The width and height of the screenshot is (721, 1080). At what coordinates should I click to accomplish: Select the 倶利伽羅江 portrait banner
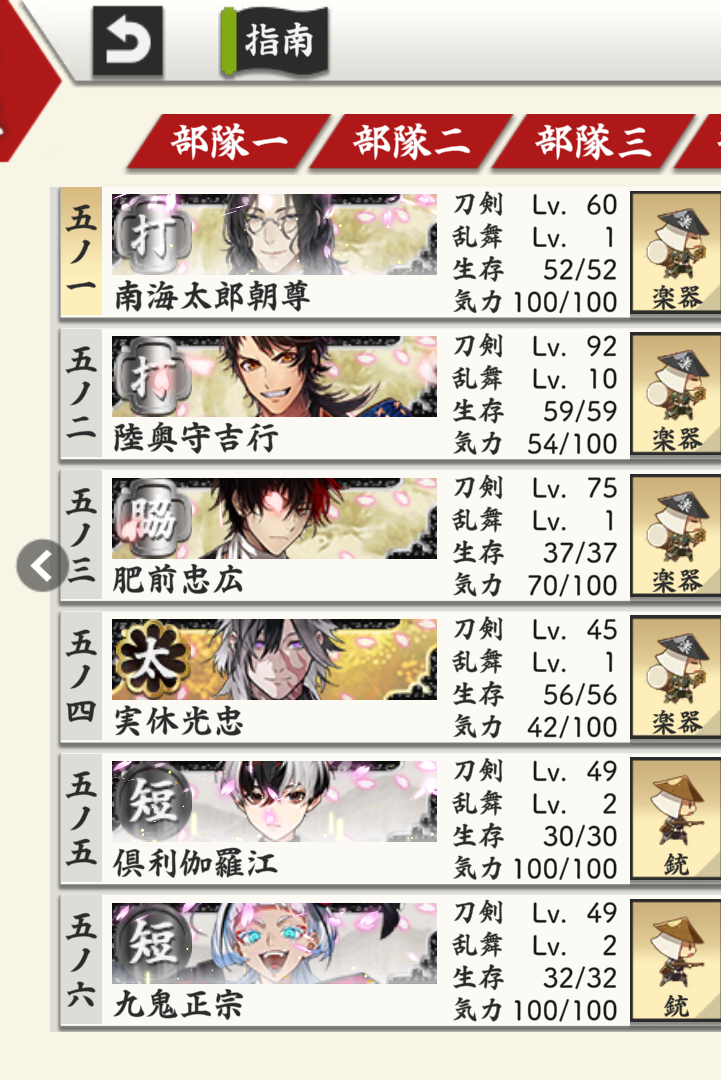(x=274, y=801)
